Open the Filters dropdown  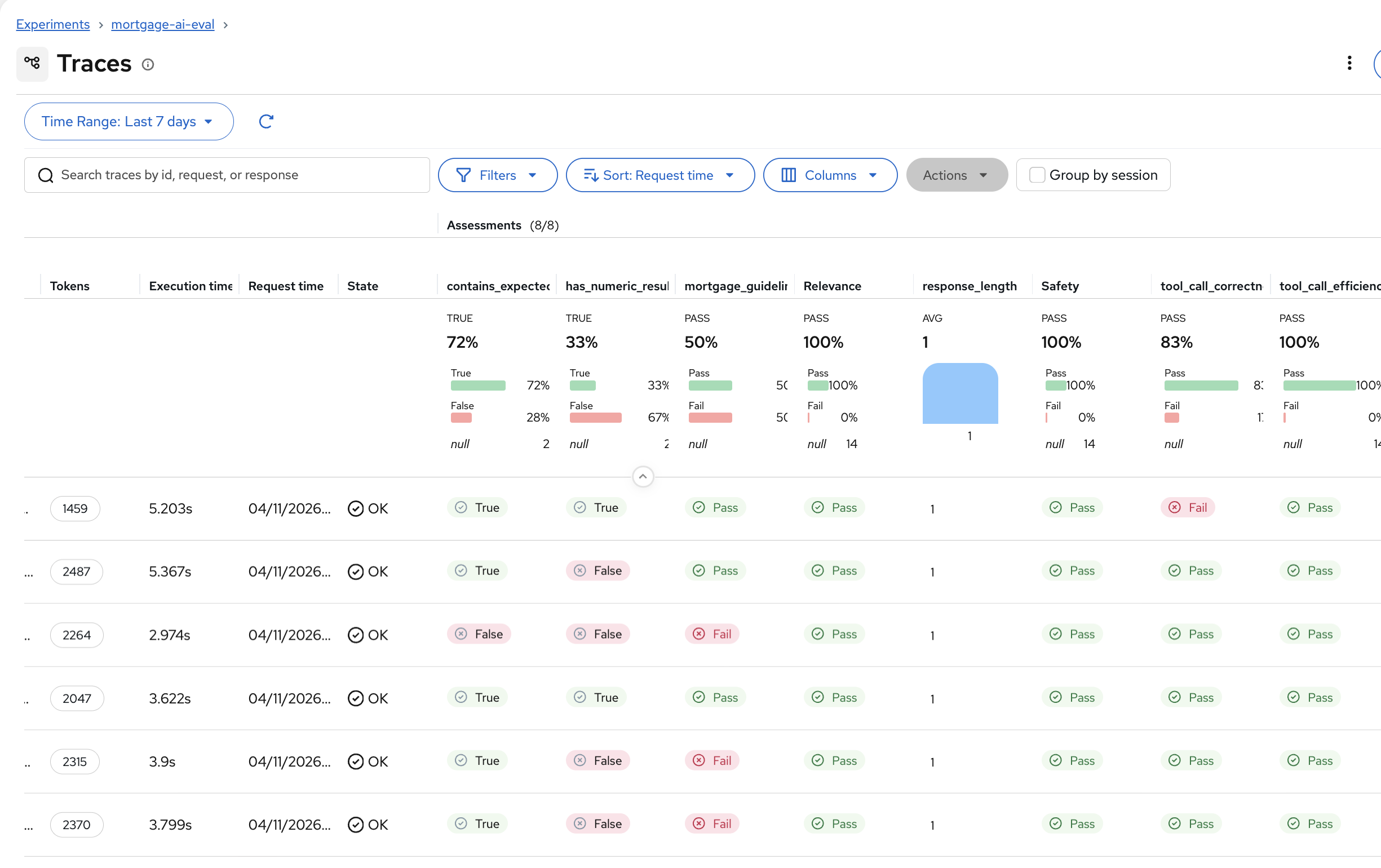click(x=497, y=175)
